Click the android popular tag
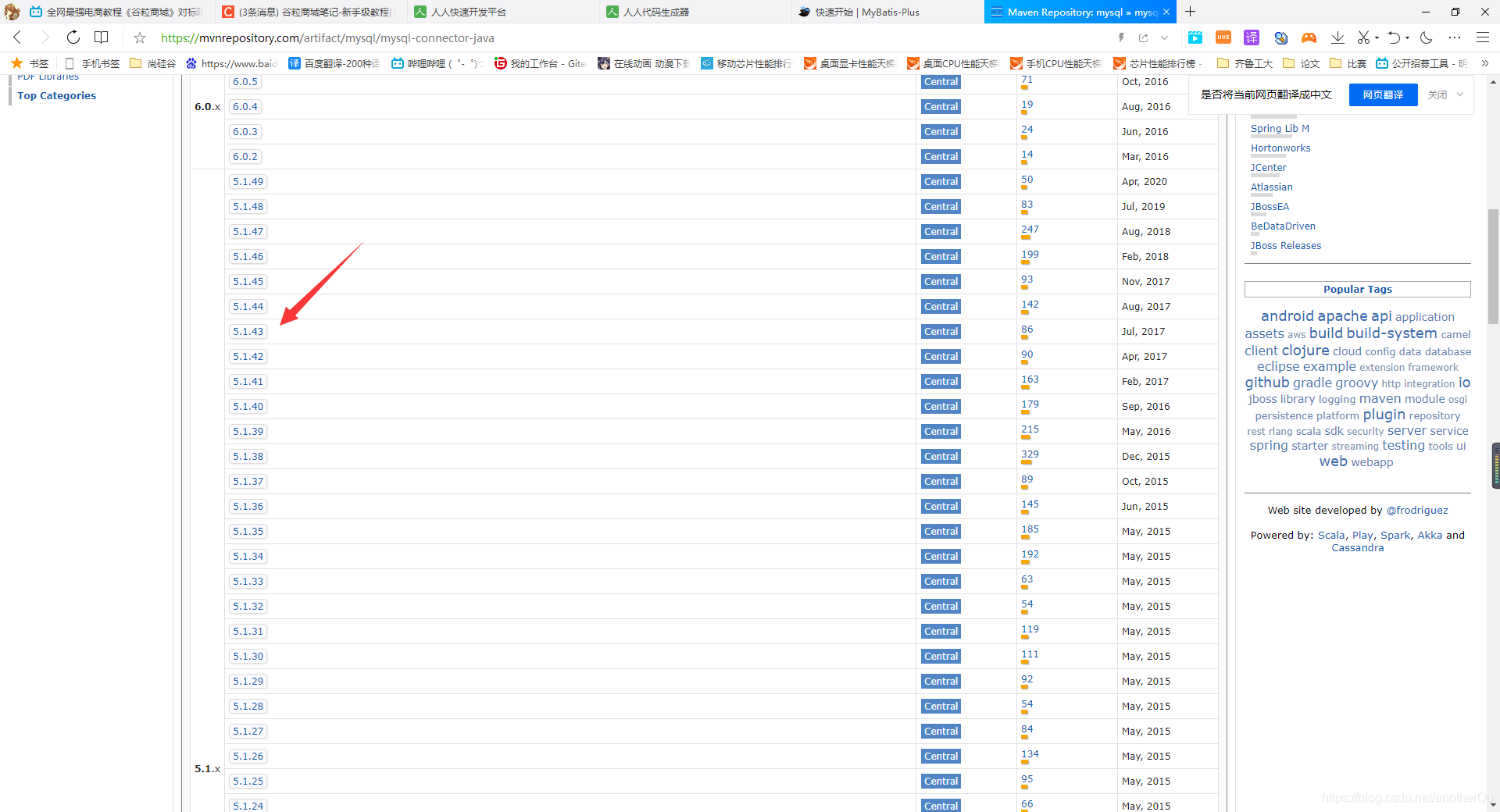This screenshot has width=1500, height=812. [1287, 316]
